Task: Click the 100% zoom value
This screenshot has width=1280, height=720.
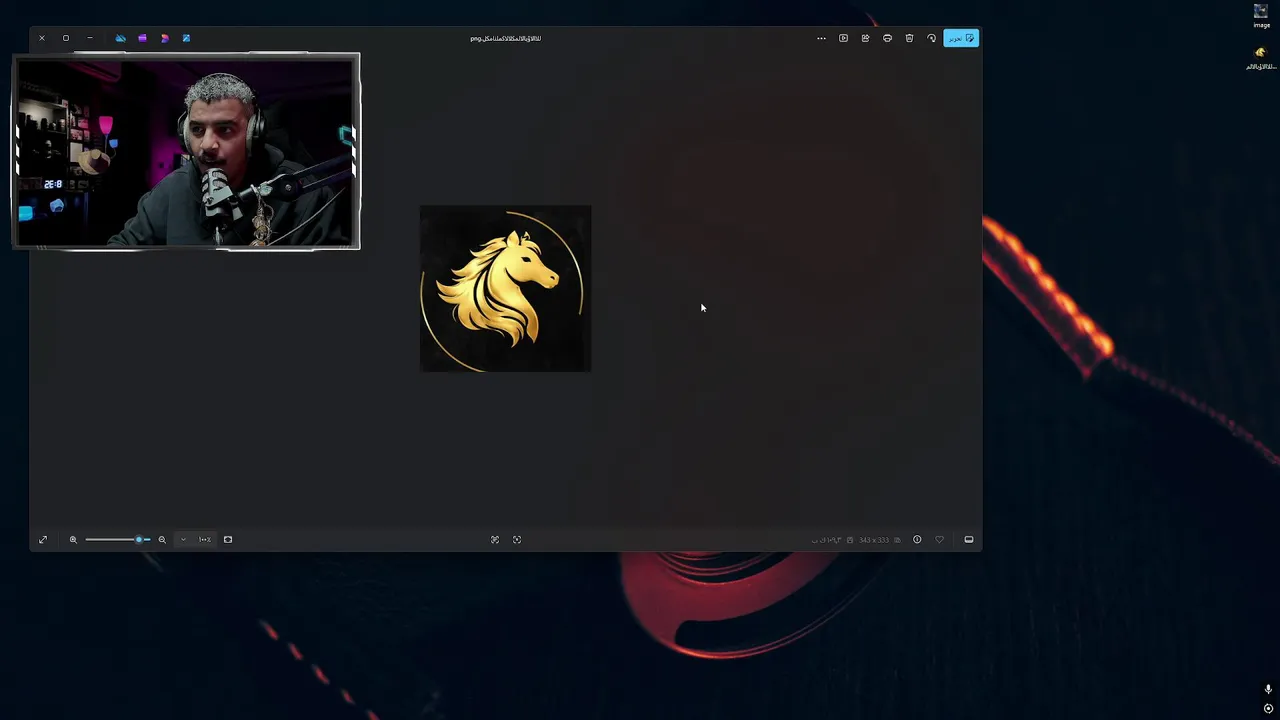Action: tap(205, 539)
